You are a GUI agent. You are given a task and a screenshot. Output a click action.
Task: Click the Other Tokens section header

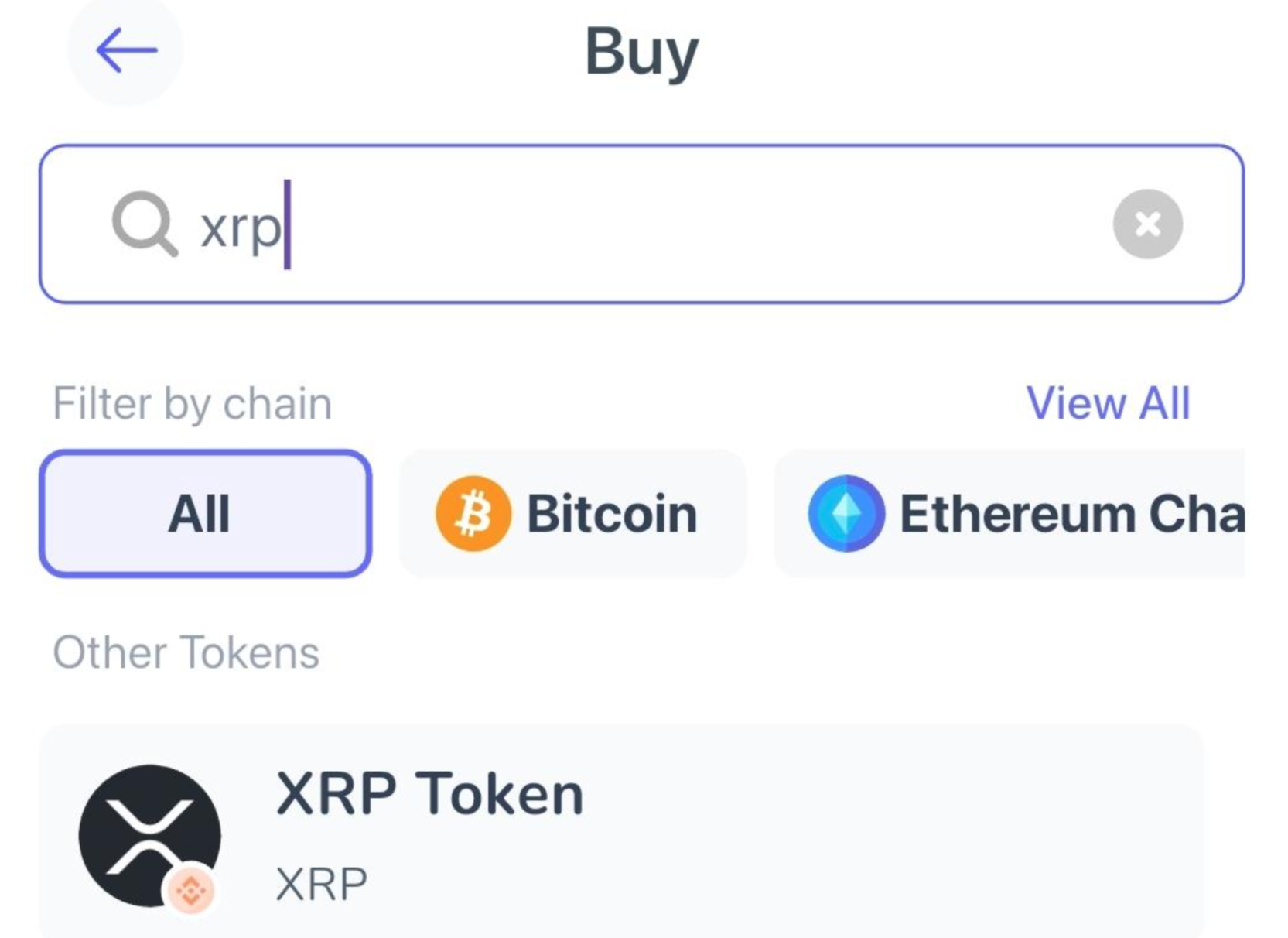pos(186,652)
